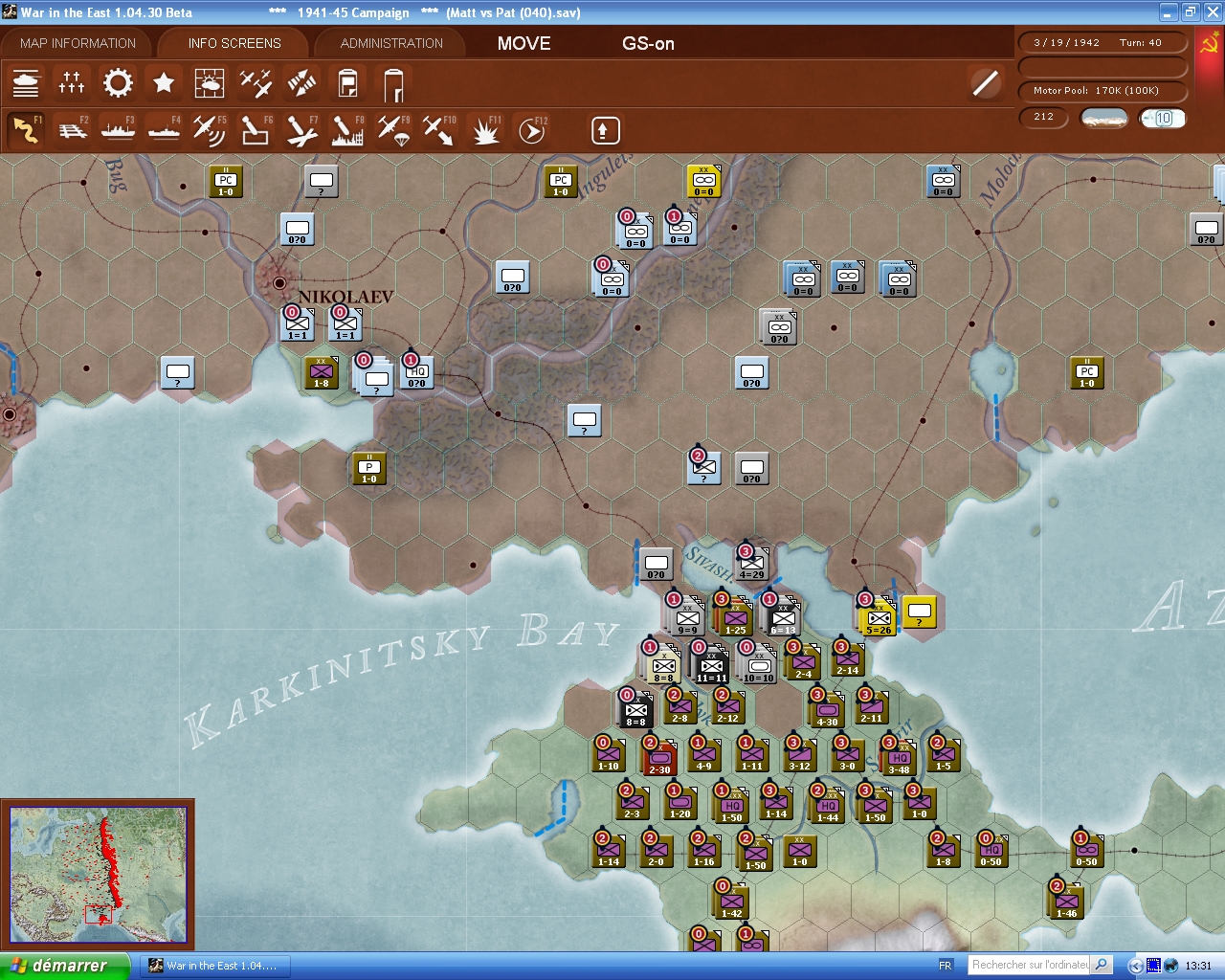Toggle F1 move mode
The height and width of the screenshot is (980, 1225).
[x=26, y=129]
